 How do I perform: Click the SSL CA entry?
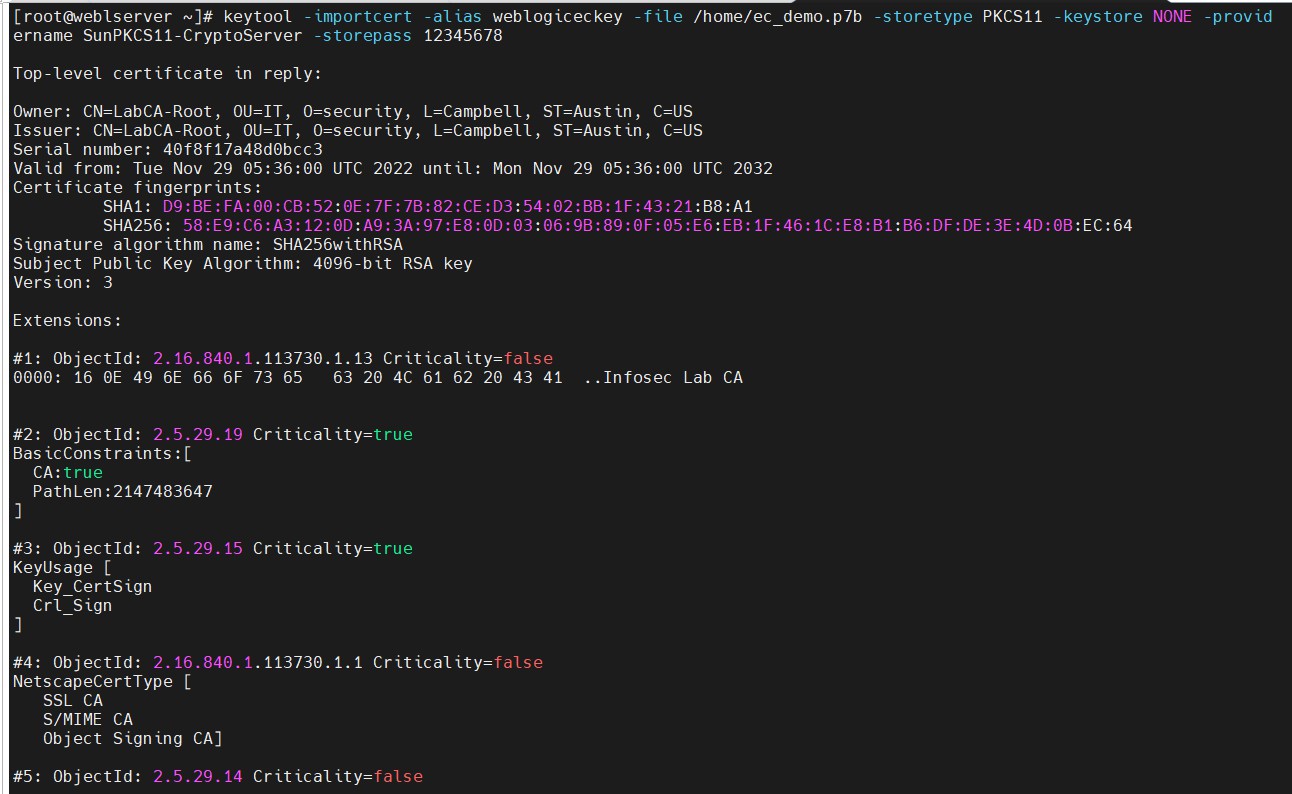72,701
